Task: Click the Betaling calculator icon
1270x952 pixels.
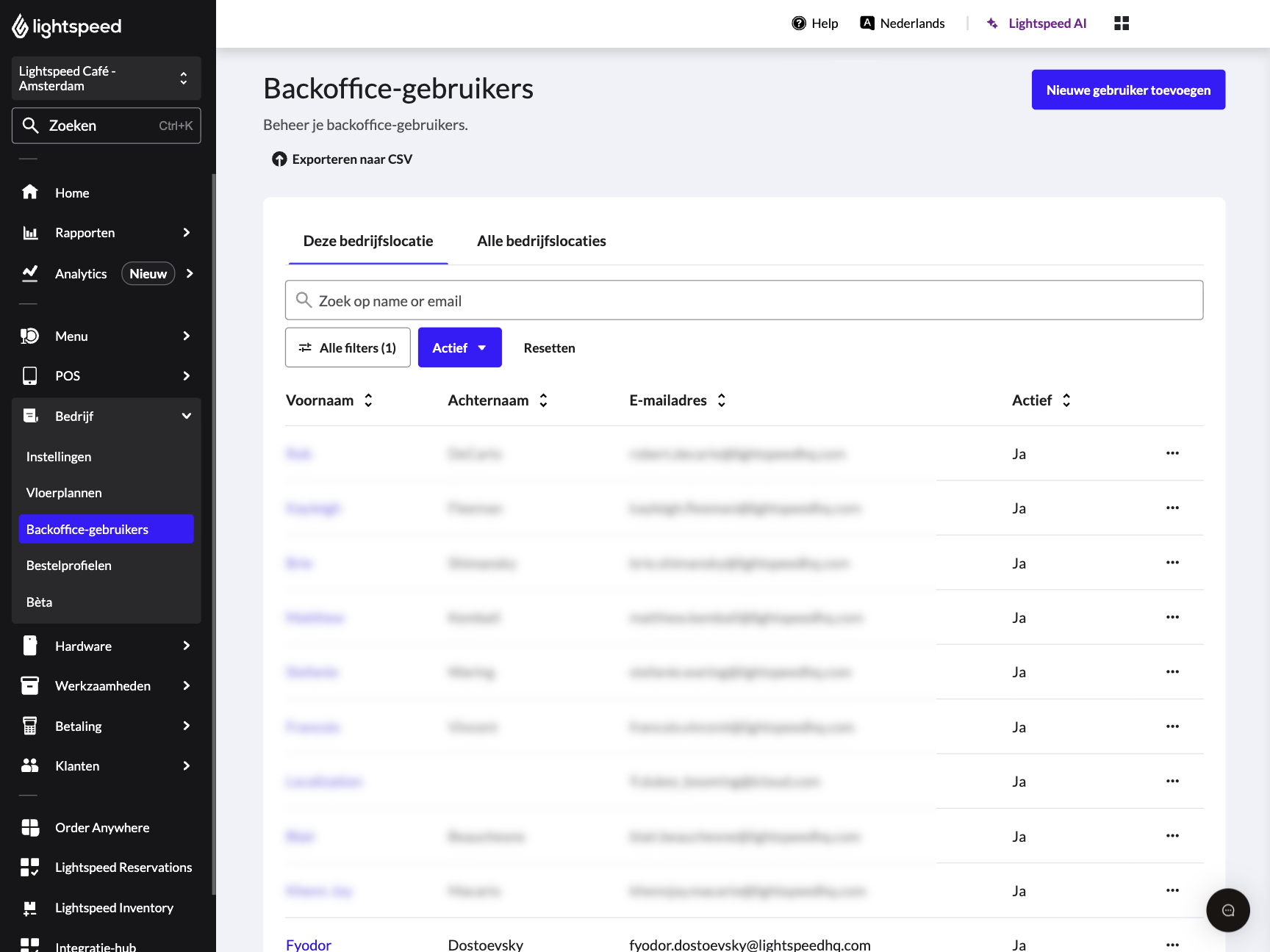Action: coord(30,726)
